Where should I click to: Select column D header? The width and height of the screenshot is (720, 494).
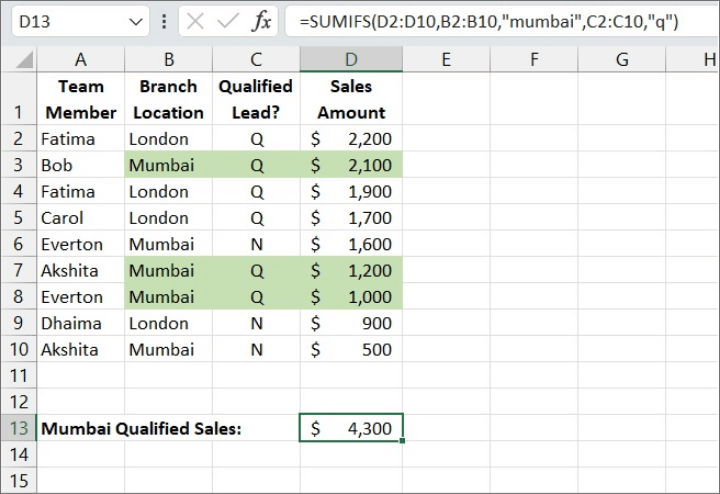[x=351, y=60]
